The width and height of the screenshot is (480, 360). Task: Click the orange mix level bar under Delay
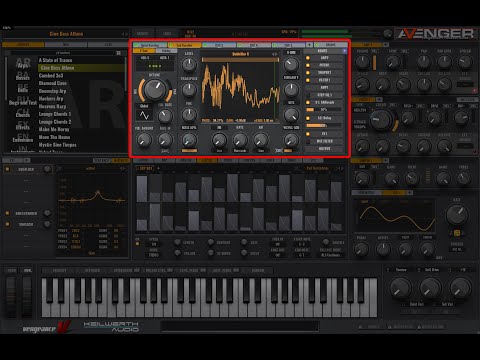tap(316, 125)
